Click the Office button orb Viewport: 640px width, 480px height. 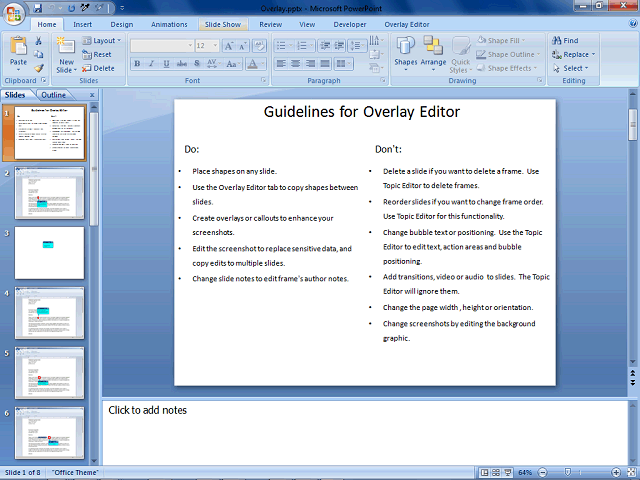(14, 13)
